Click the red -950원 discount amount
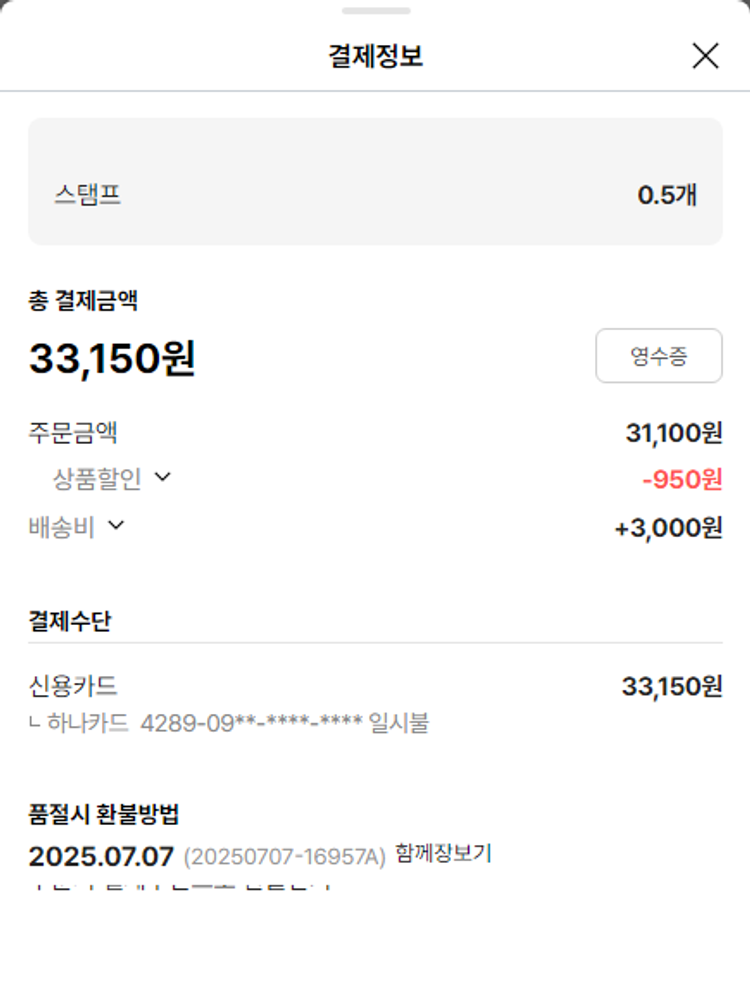750x998 pixels. click(x=682, y=480)
